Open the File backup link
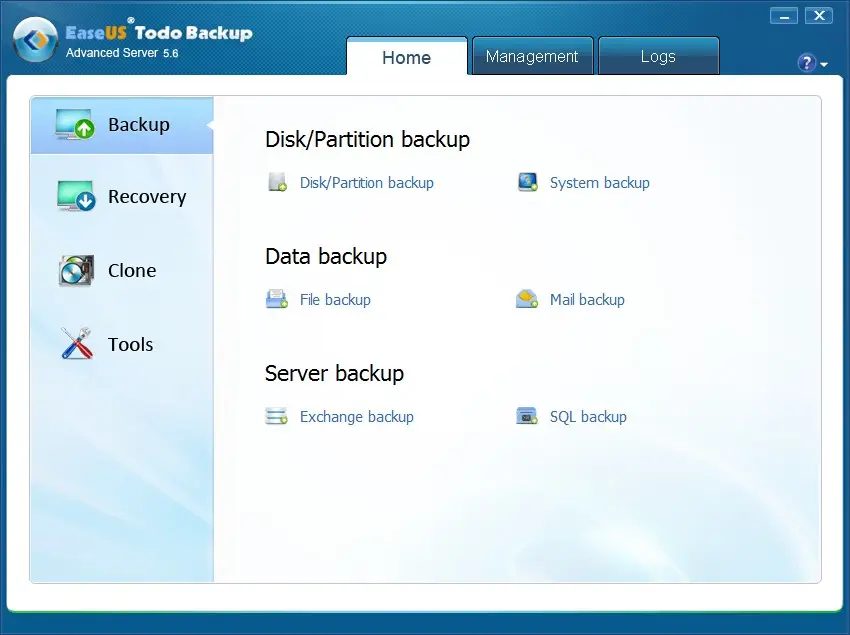The image size is (850, 635). pyautogui.click(x=335, y=299)
